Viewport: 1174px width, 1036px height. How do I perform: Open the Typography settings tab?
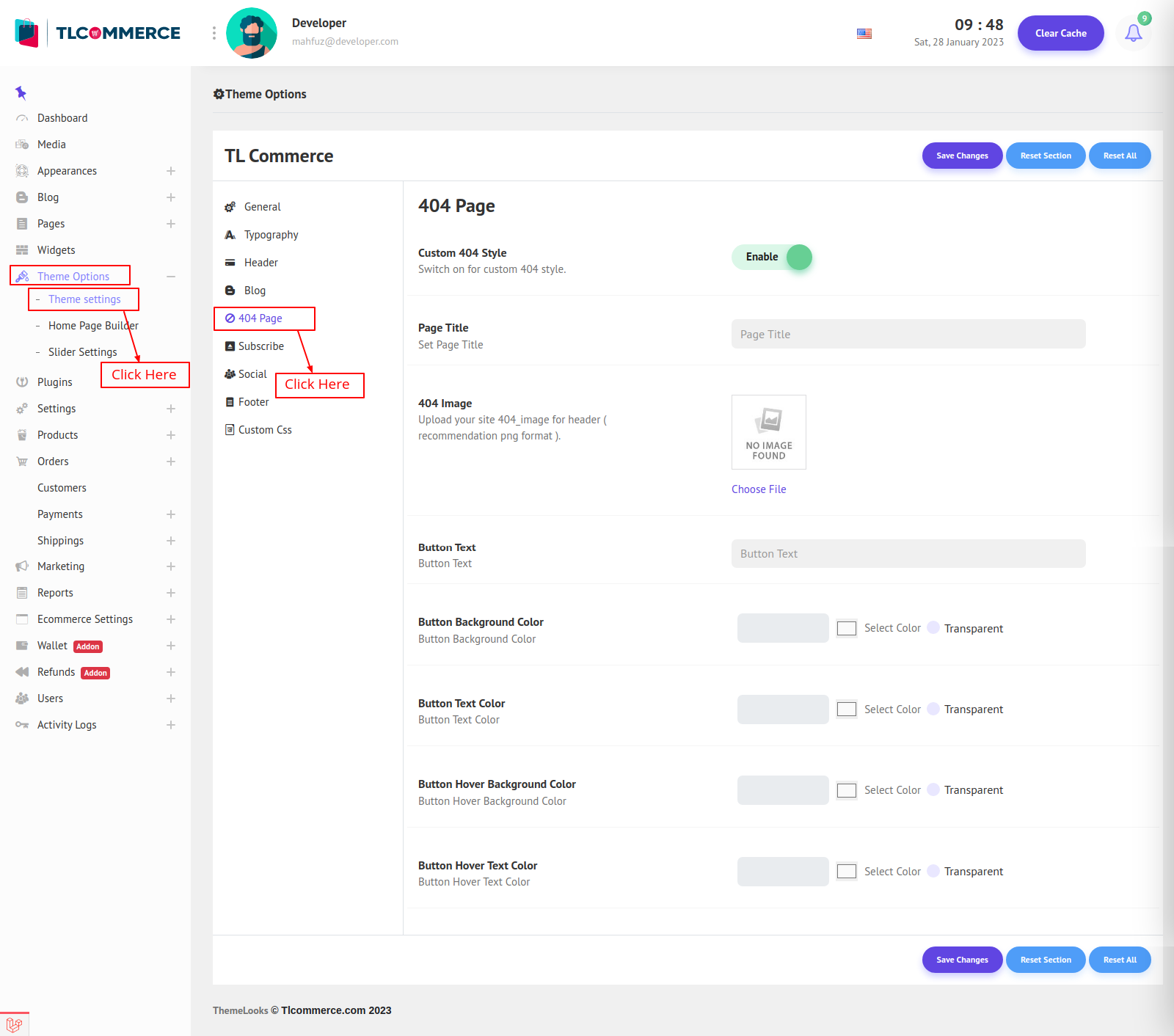271,235
